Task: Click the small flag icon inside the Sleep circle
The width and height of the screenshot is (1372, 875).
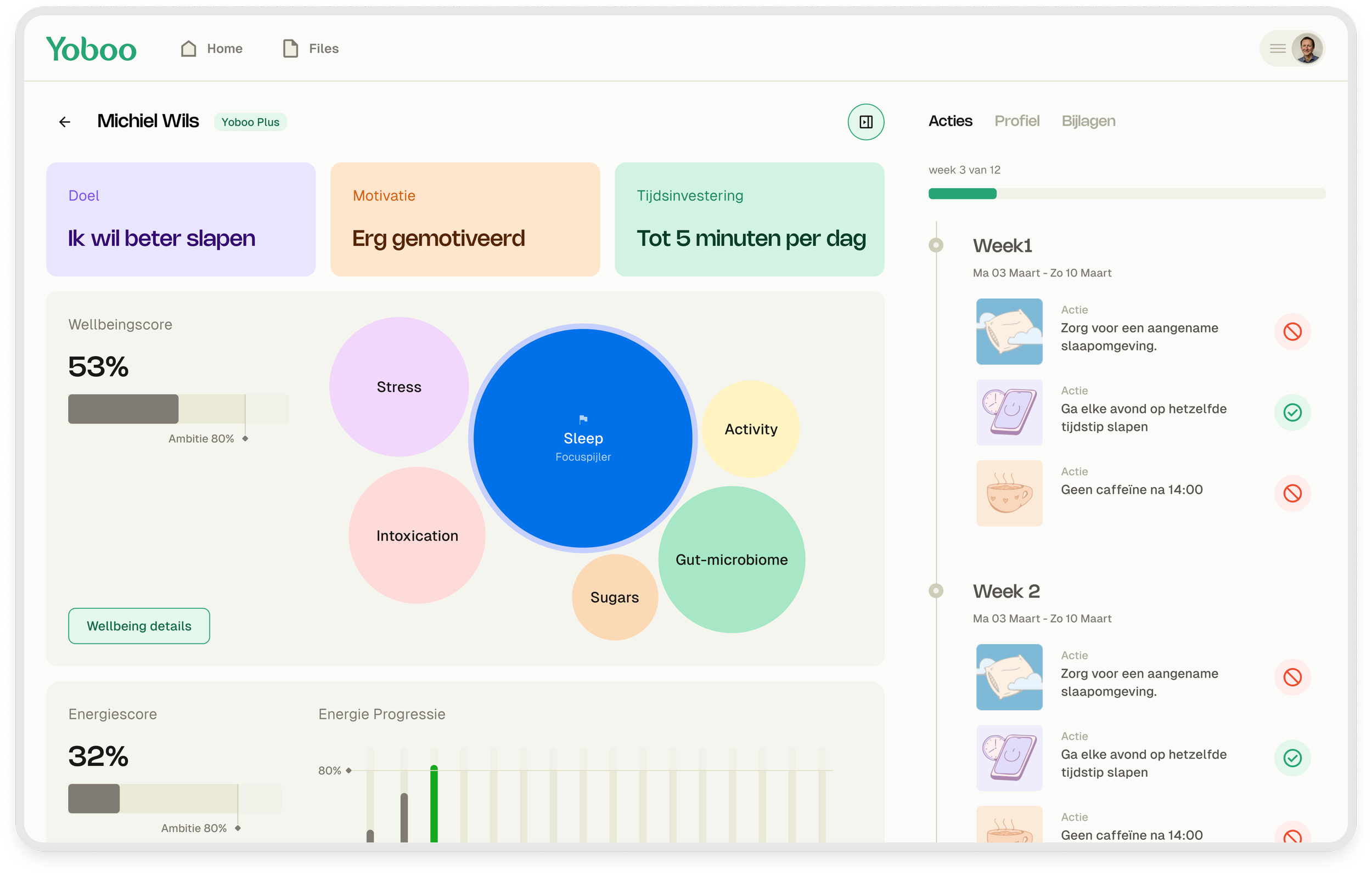Action: point(583,420)
